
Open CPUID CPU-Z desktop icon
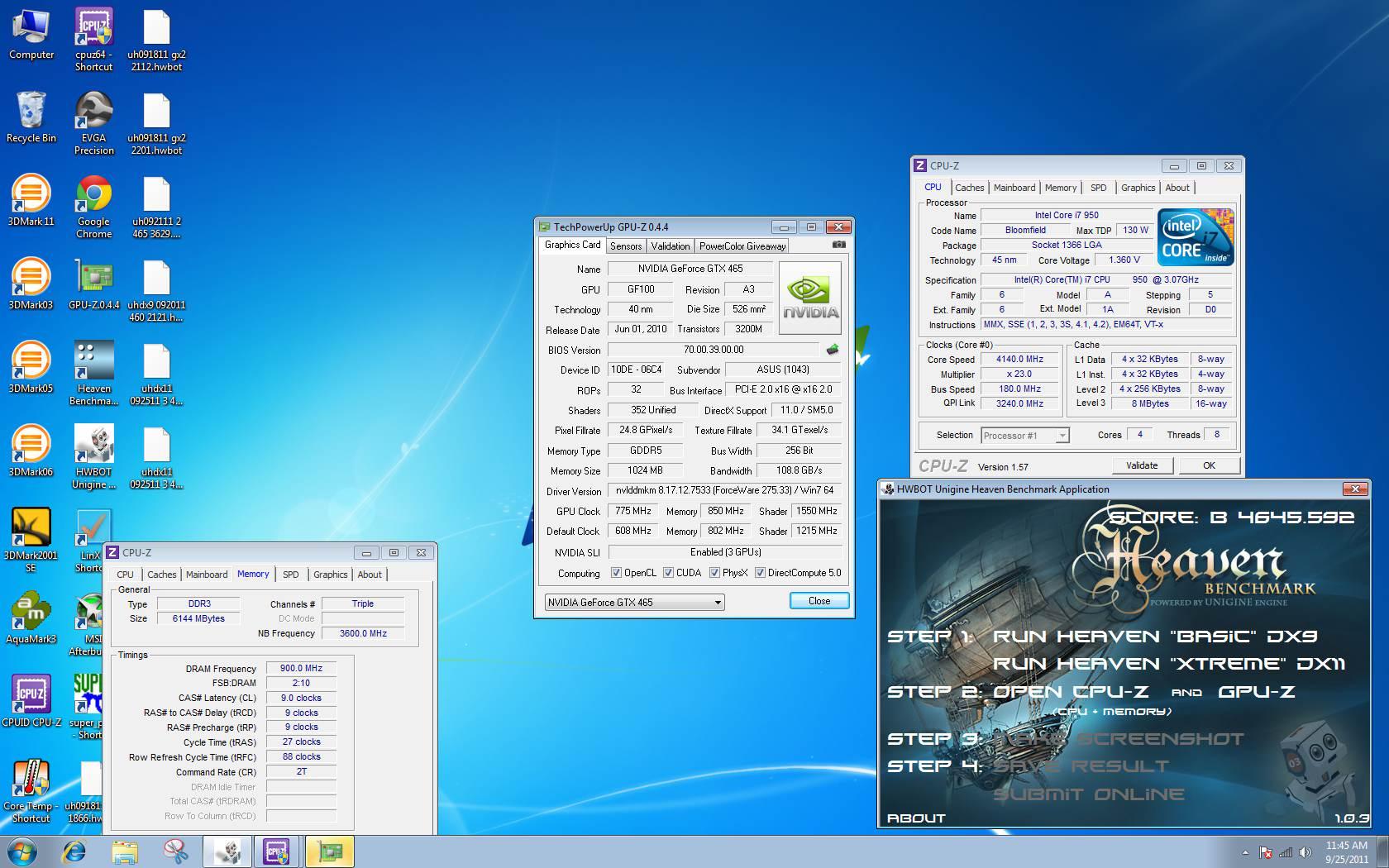(x=31, y=702)
